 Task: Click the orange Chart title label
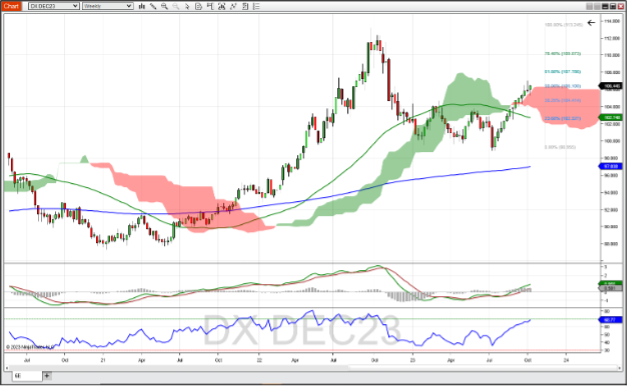[11, 6]
